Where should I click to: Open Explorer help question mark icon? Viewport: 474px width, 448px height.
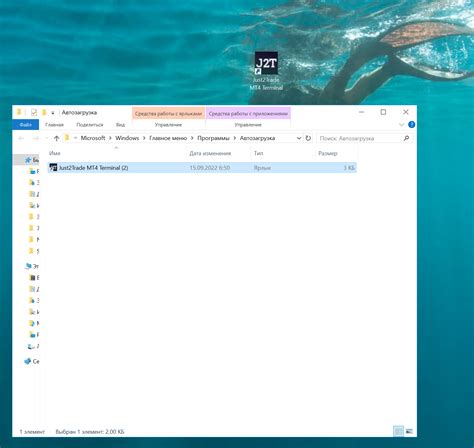[x=412, y=124]
